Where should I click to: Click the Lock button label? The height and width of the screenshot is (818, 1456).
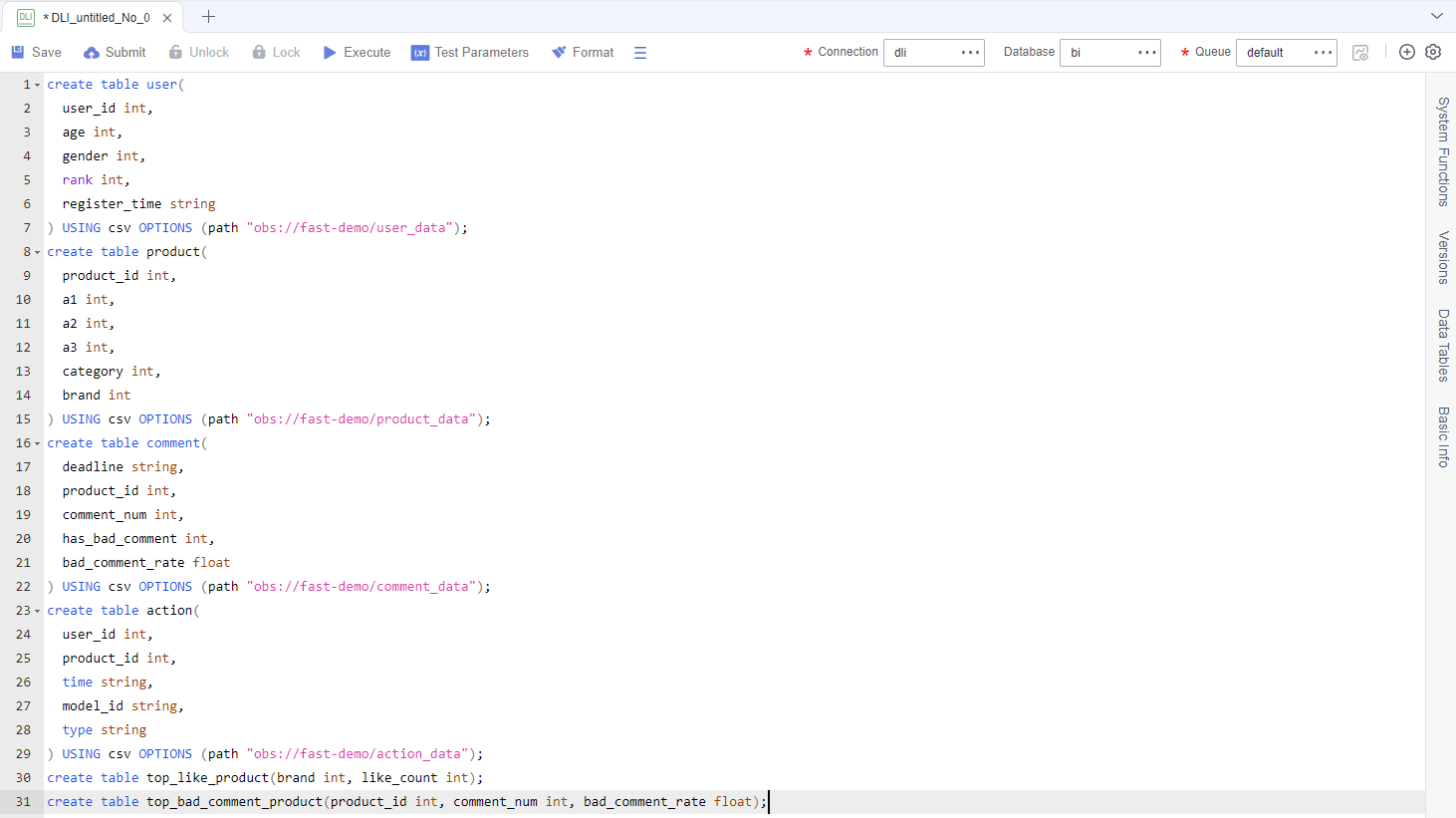pyautogui.click(x=287, y=53)
